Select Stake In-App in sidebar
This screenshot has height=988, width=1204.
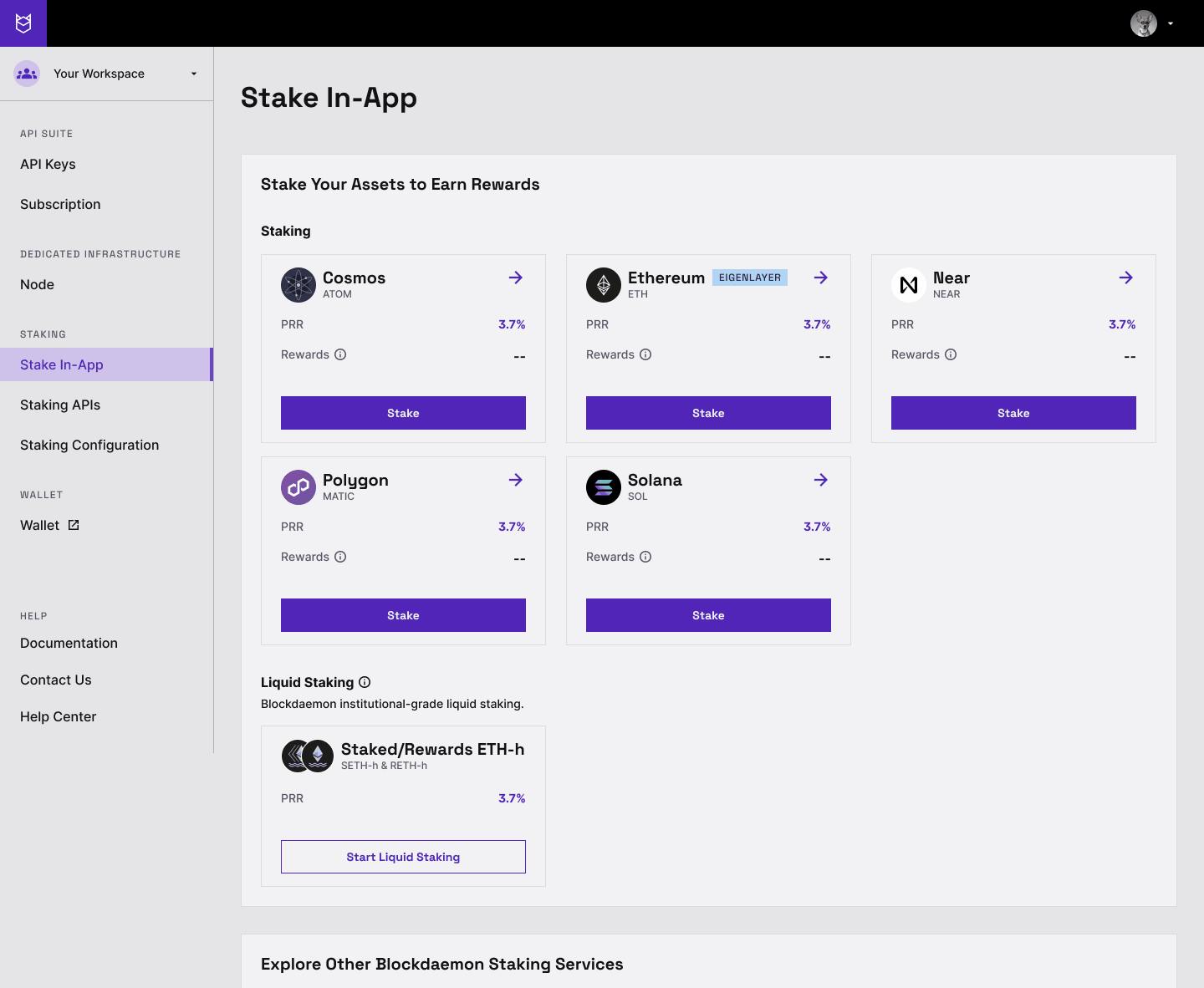coord(106,364)
